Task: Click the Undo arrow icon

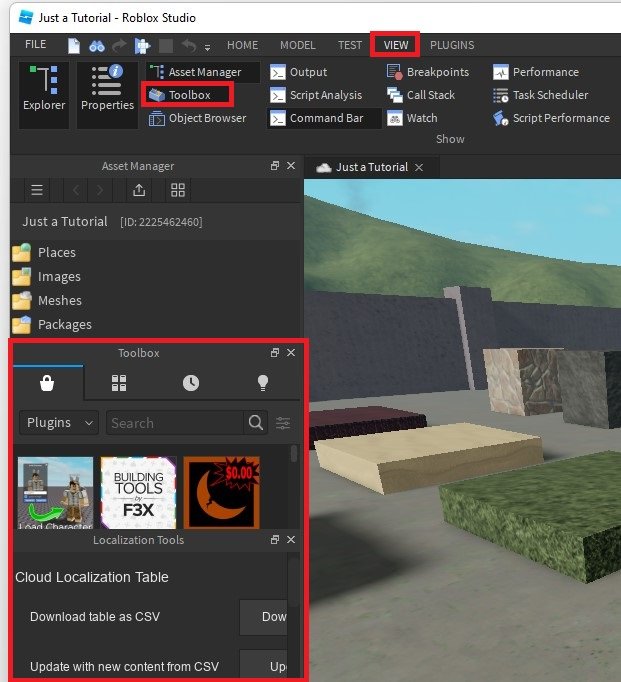Action: [x=188, y=45]
